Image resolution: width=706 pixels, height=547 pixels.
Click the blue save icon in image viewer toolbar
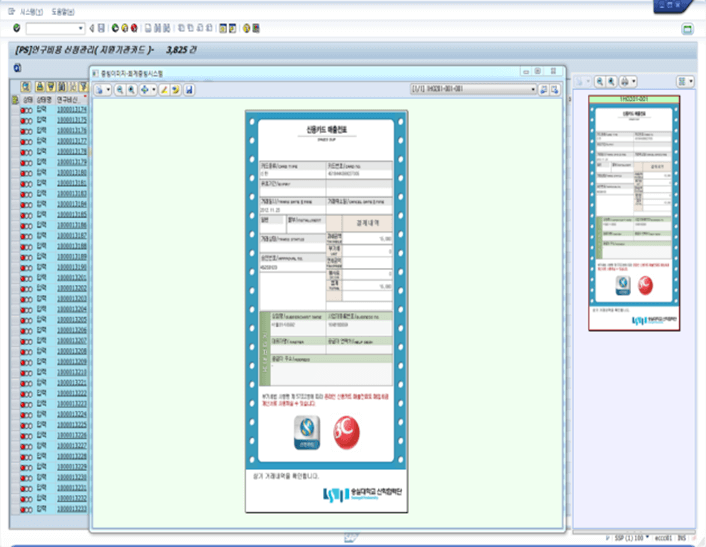pos(189,90)
